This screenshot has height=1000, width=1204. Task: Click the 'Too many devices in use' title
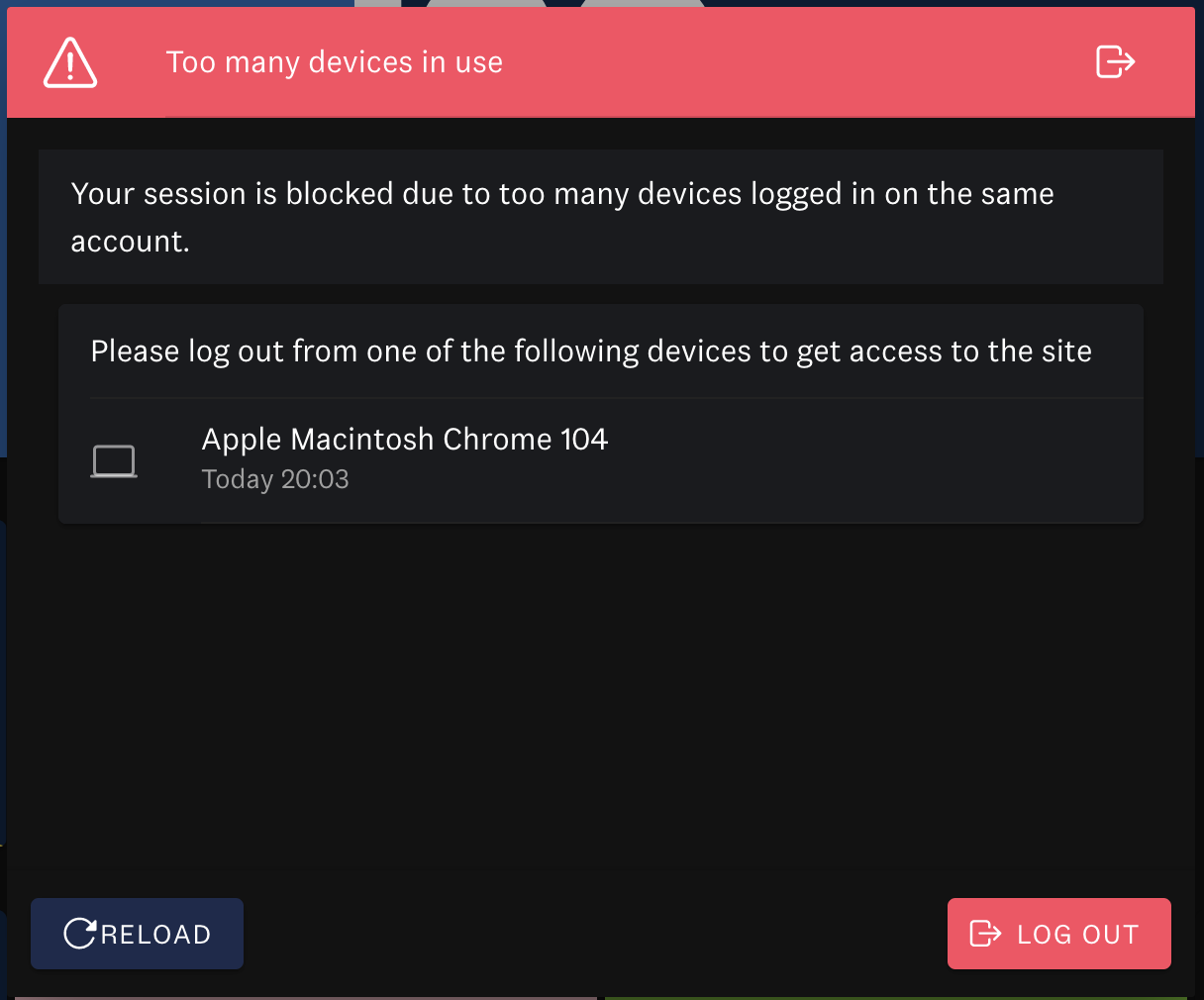334,62
